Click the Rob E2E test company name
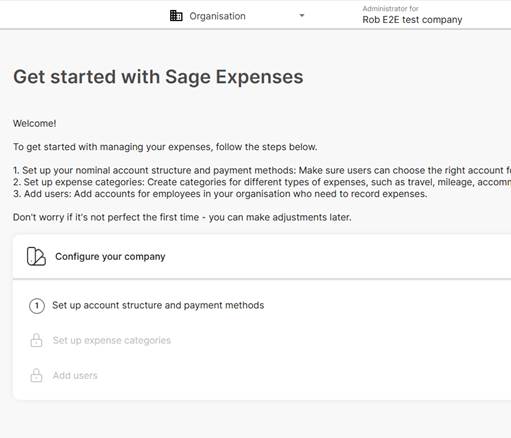Image resolution: width=511 pixels, height=438 pixels. [x=412, y=20]
